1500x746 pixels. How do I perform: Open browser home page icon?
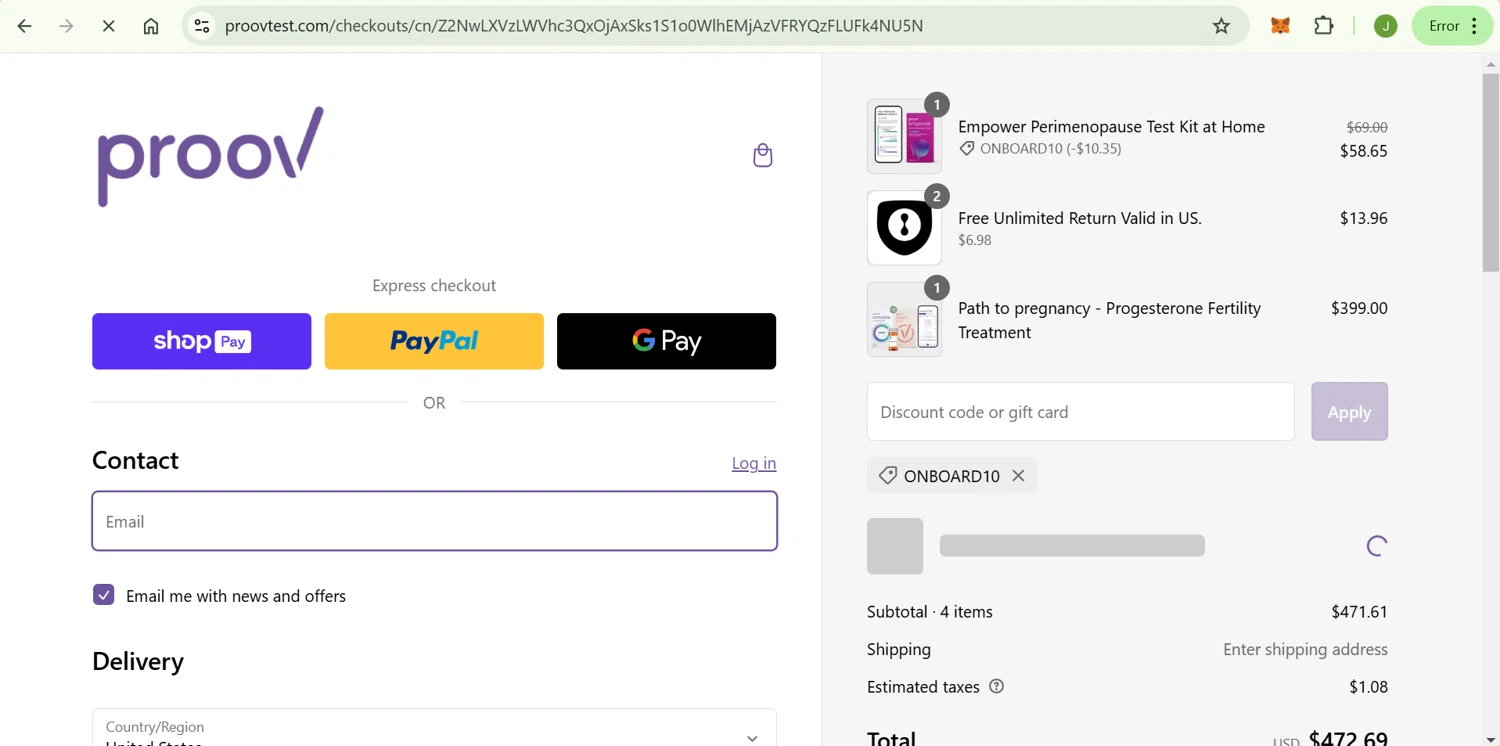(x=151, y=26)
